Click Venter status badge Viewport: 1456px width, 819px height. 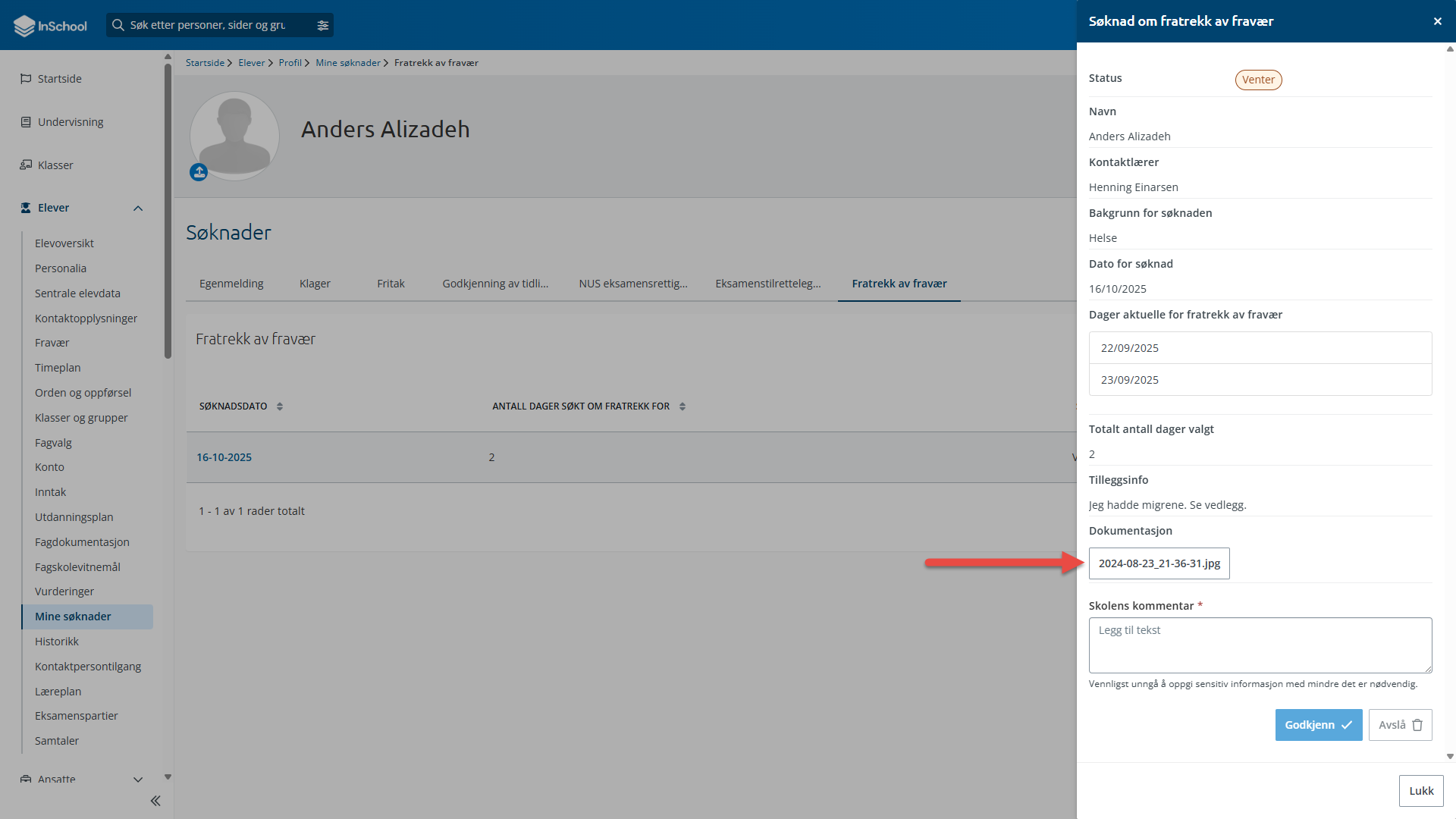(1259, 80)
